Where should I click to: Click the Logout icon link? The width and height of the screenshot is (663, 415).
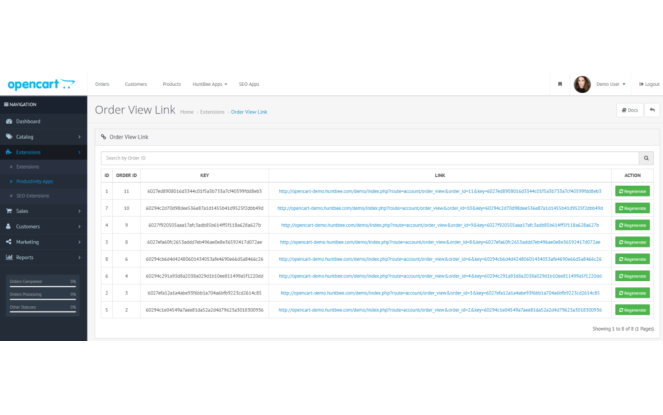tap(647, 84)
